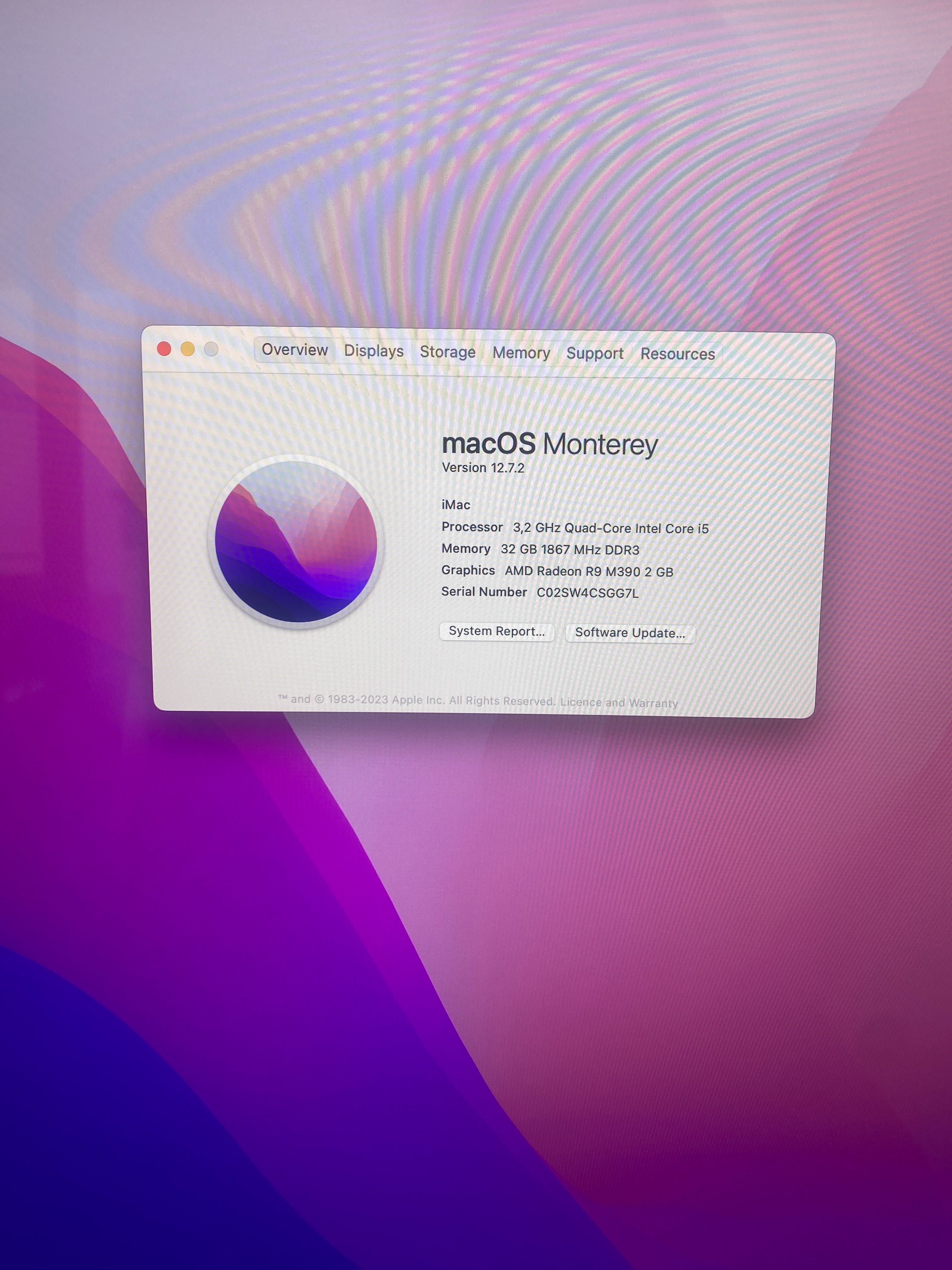Click the Version 12.7.2 text
Image resolution: width=952 pixels, height=1270 pixels.
point(483,468)
